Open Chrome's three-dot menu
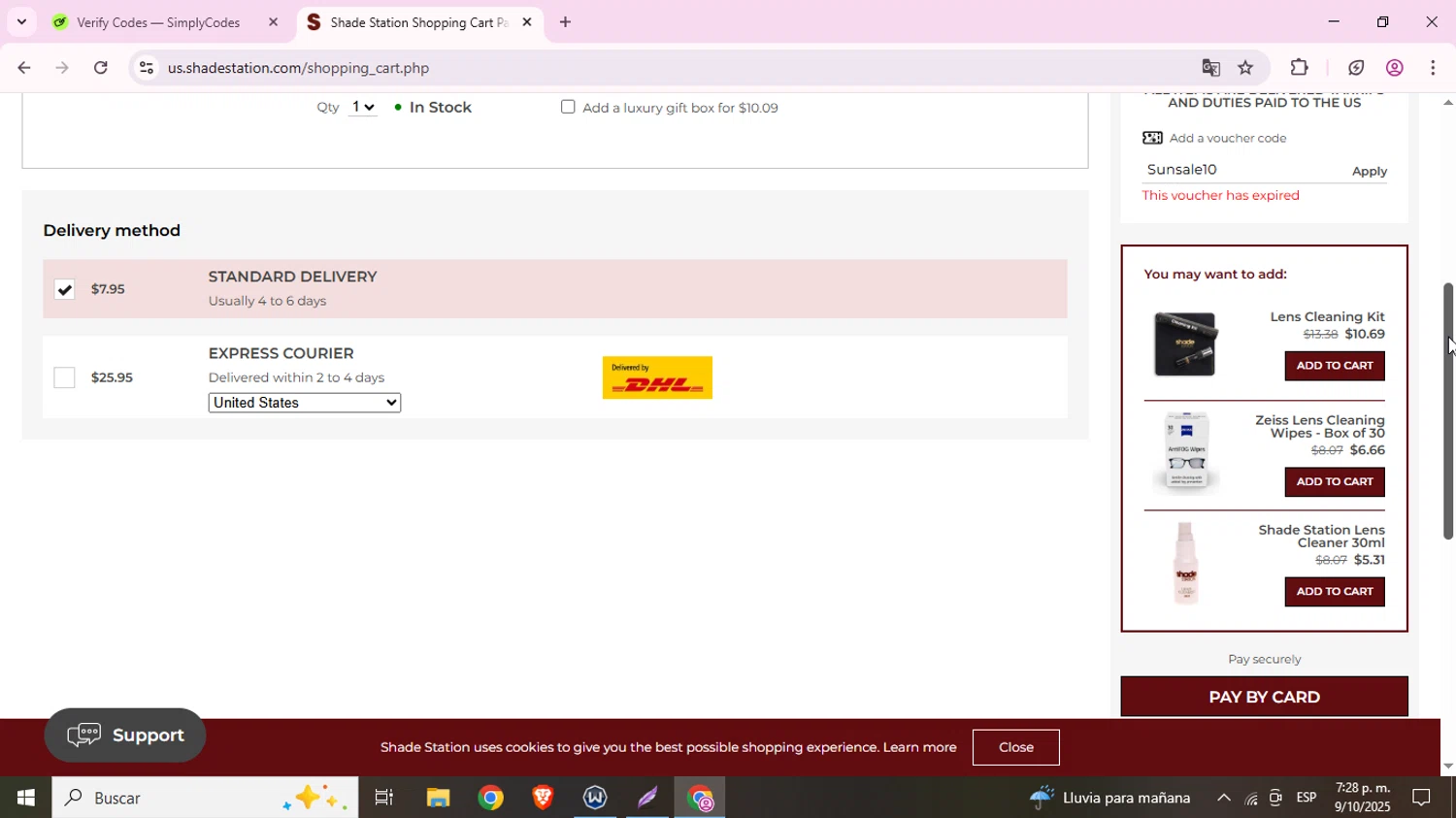The height and width of the screenshot is (818, 1456). point(1433,68)
